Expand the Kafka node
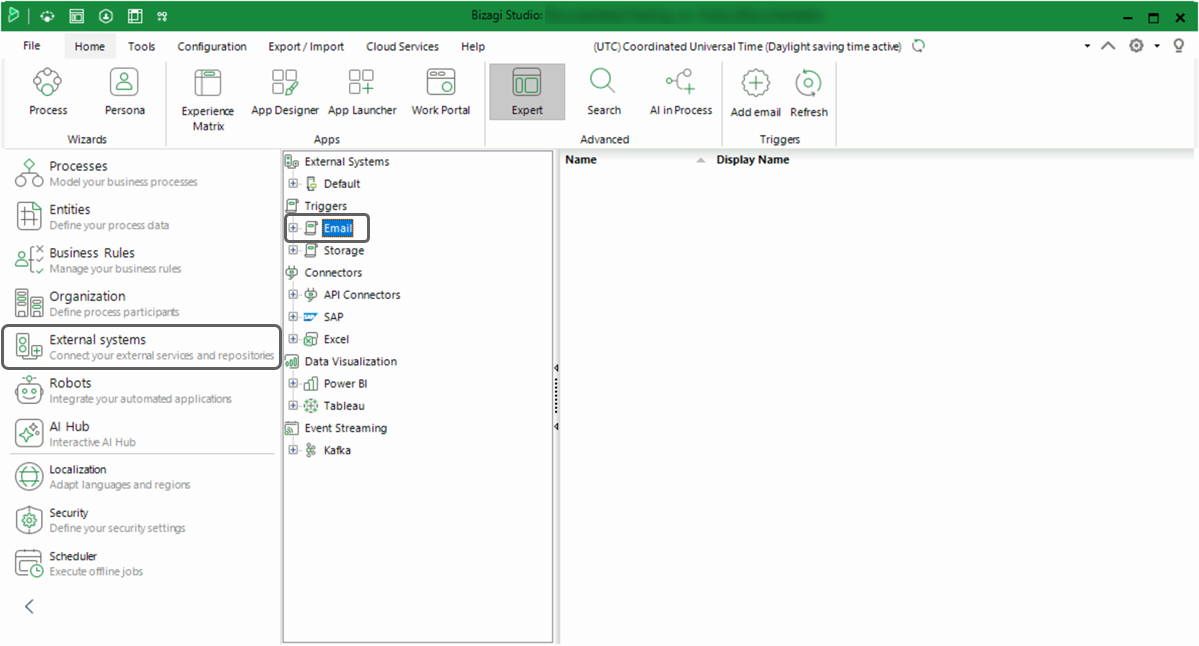Screen dimensions: 1199x646 tap(293, 450)
